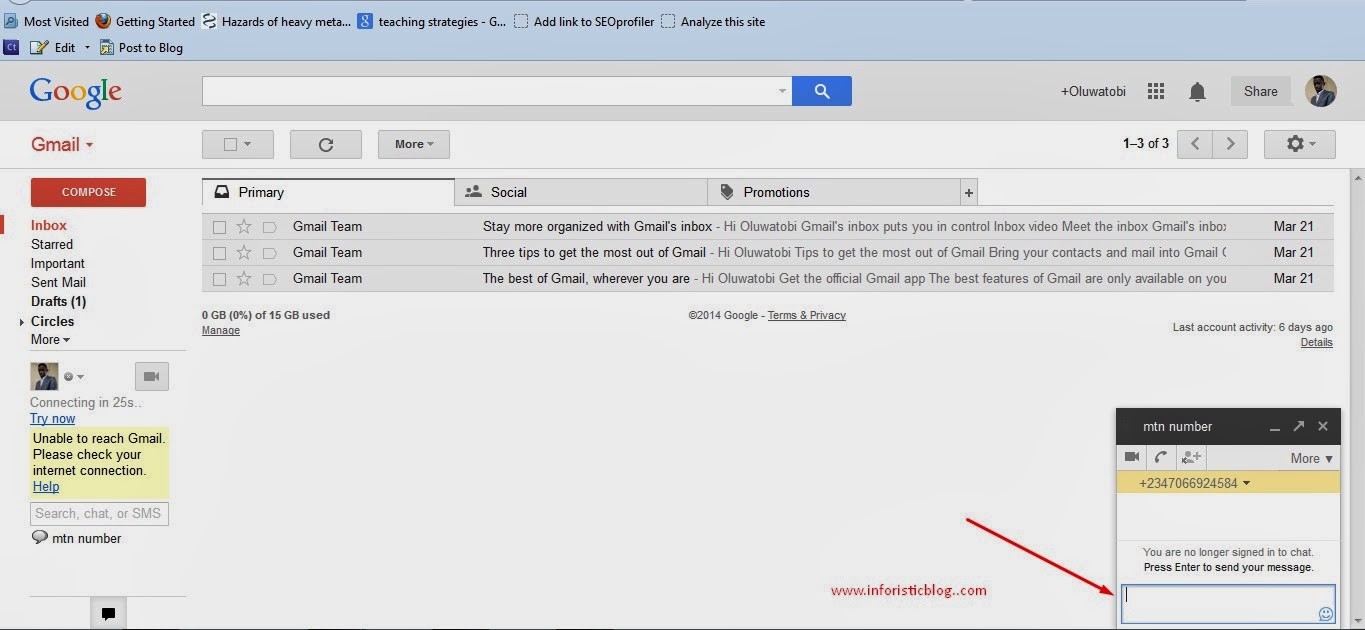This screenshot has width=1365, height=630.
Task: Add a new inbox tab with plus
Action: tap(969, 192)
